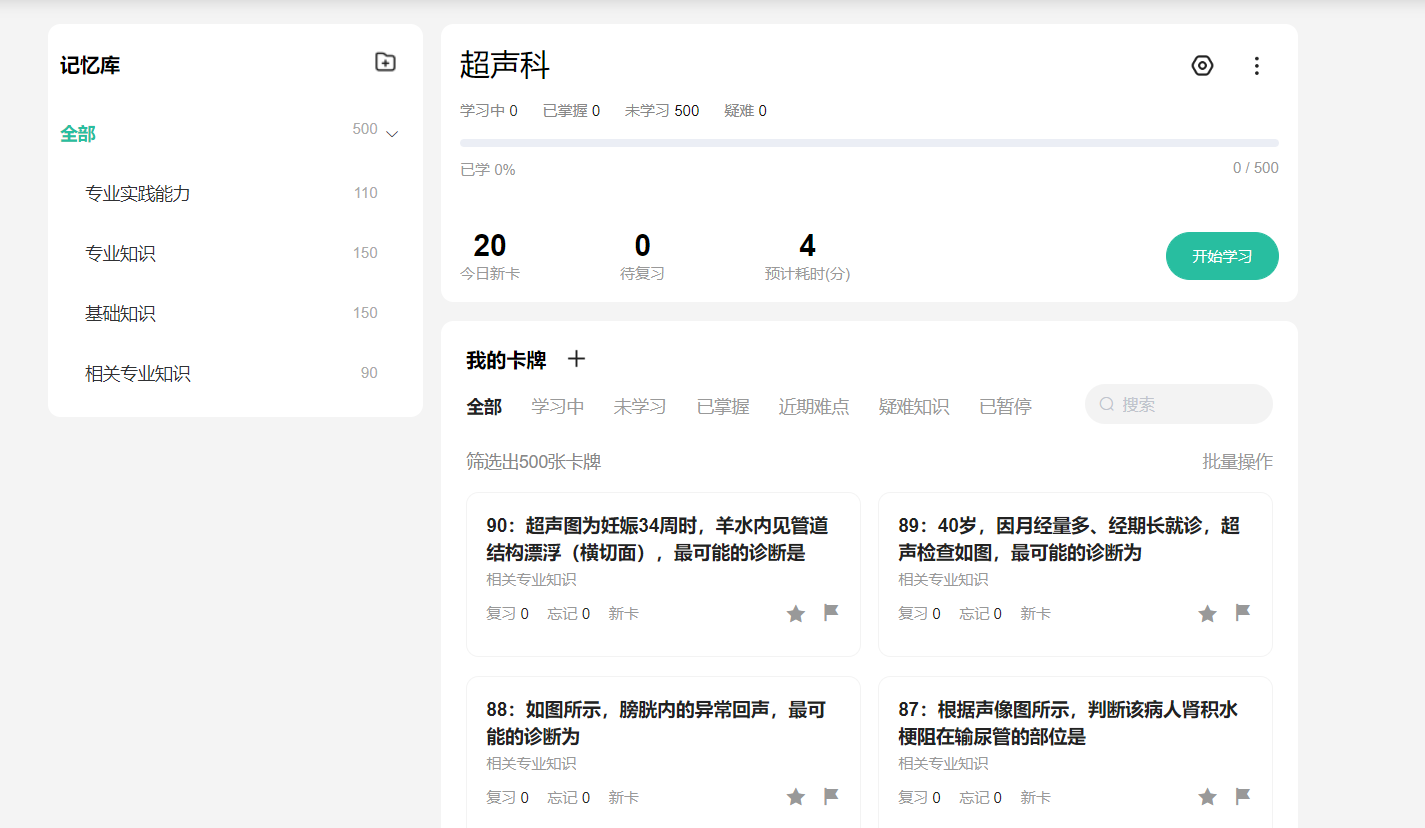1425x828 pixels.
Task: Click the study progress bar
Action: pos(869,143)
